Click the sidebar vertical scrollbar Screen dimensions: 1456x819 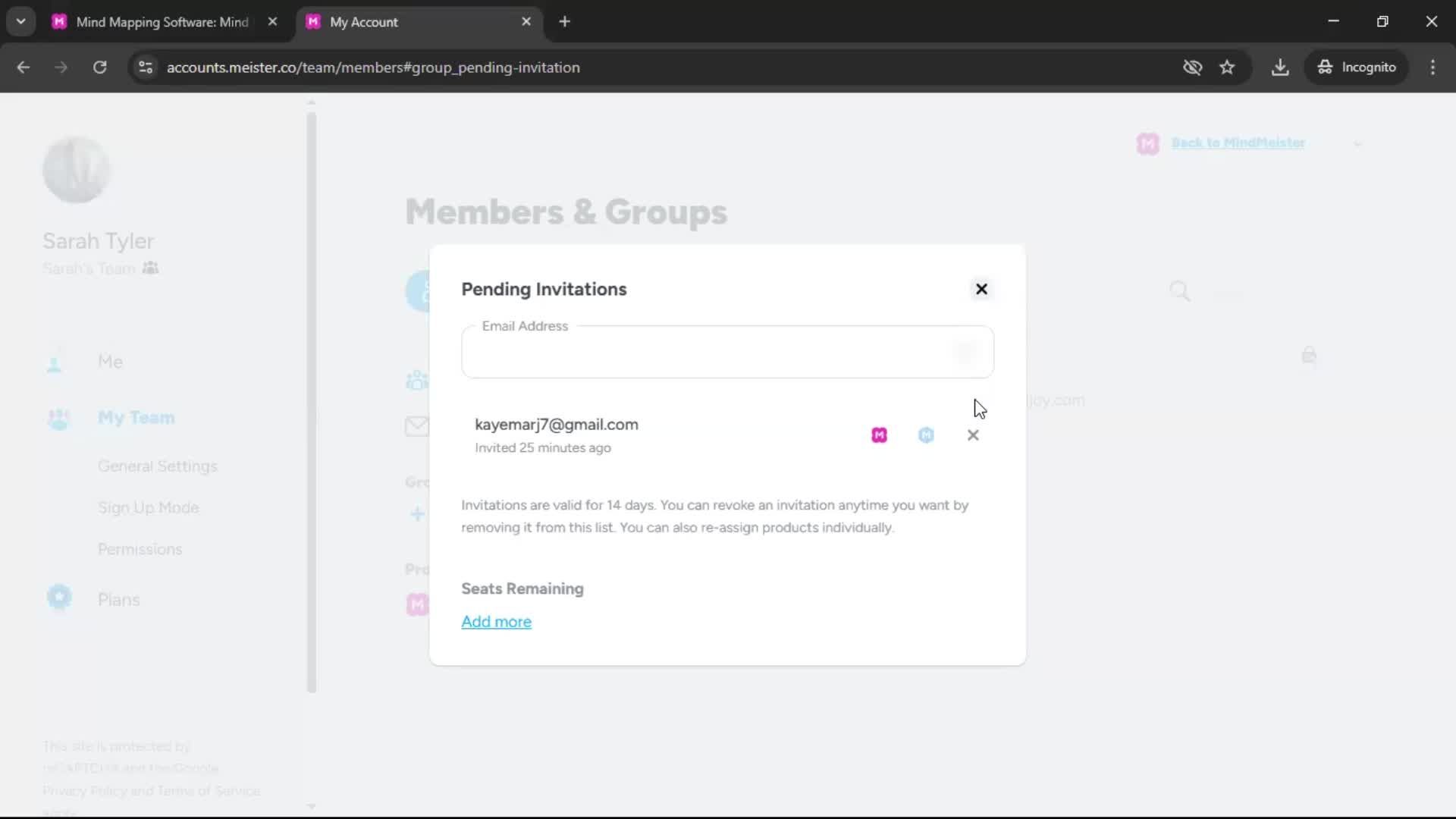[312, 402]
